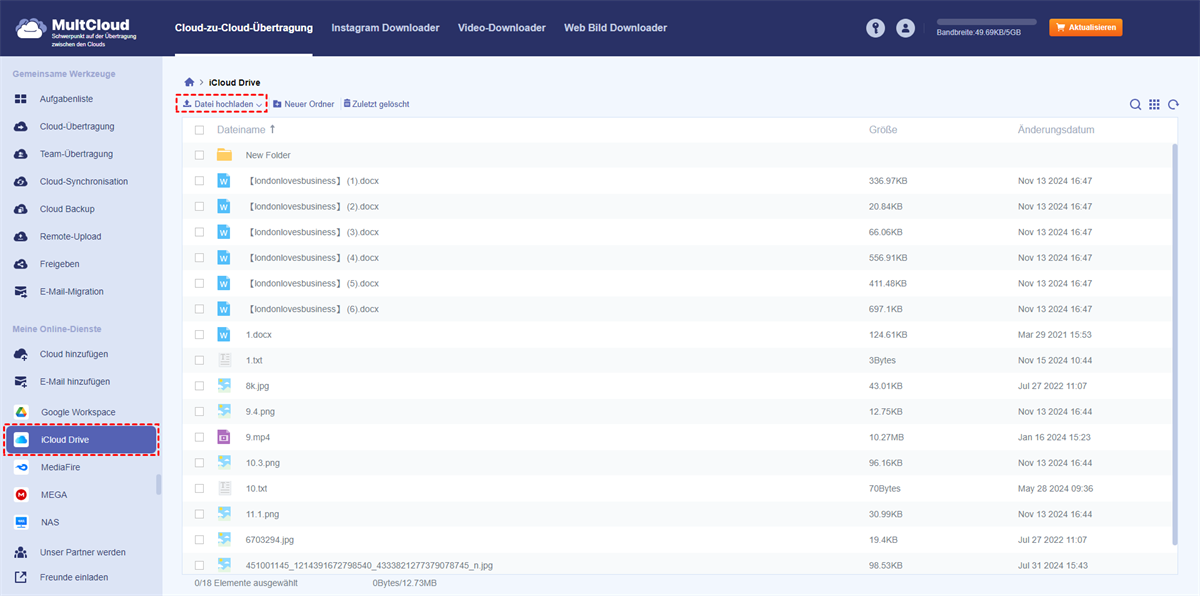Click the Änderungsdatum column header
The width and height of the screenshot is (1200, 596).
tap(1056, 130)
